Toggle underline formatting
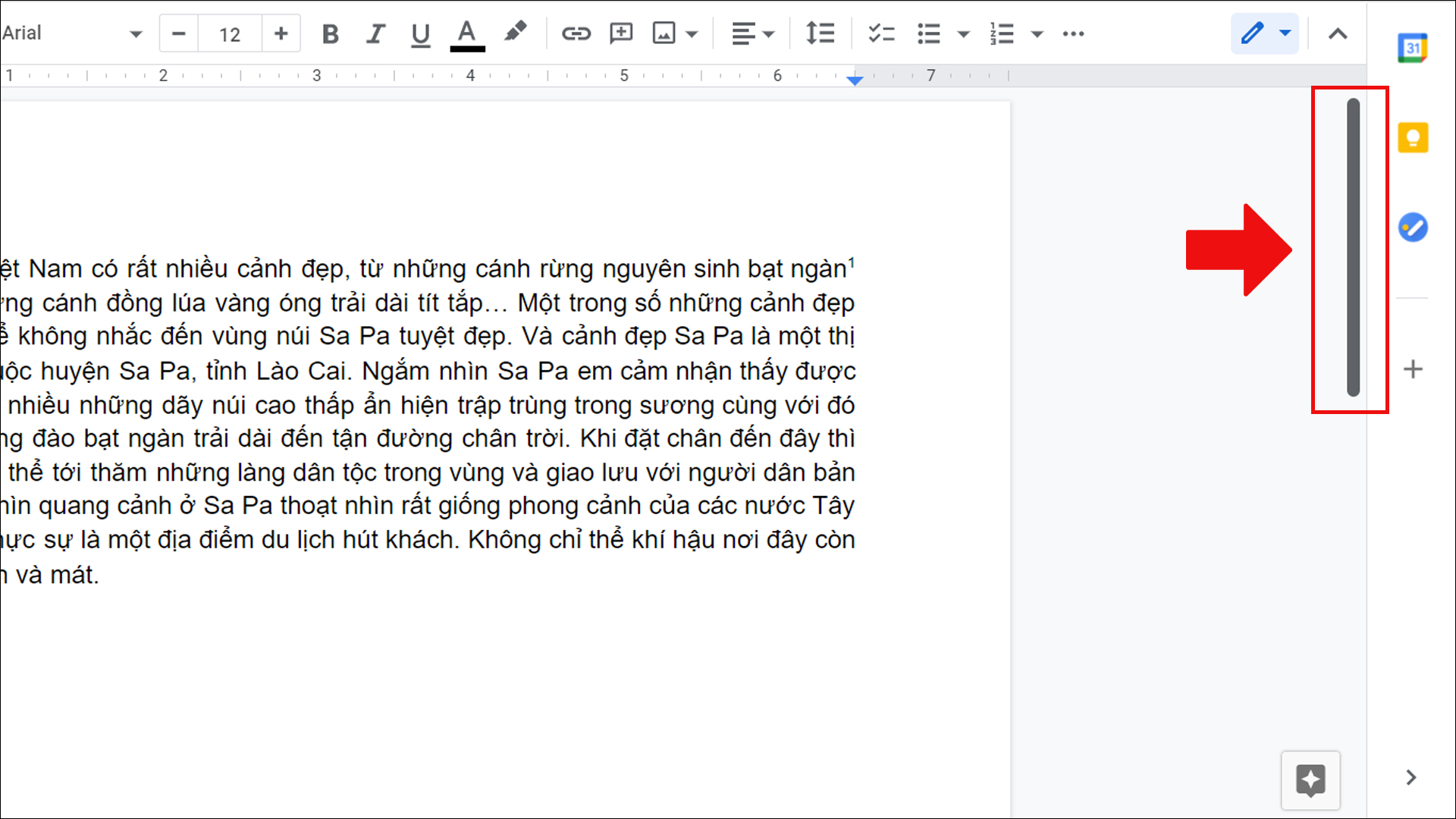This screenshot has width=1456, height=819. click(420, 34)
